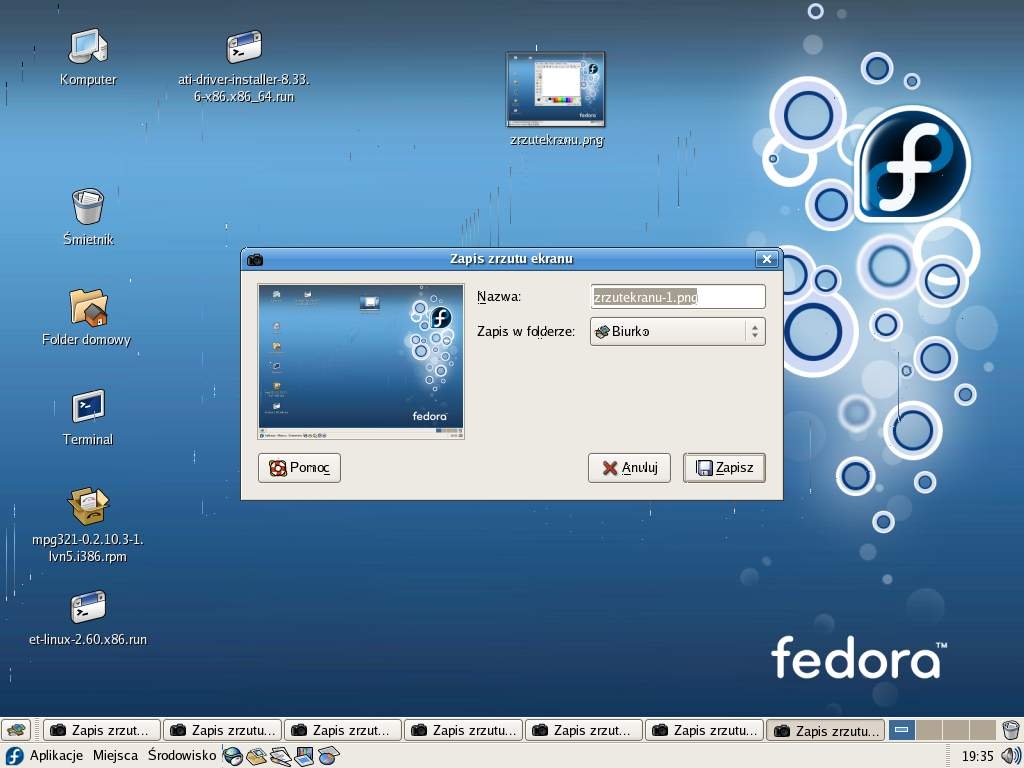Viewport: 1024px width, 768px height.
Task: Click the Pomoc help button
Action: [x=299, y=468]
